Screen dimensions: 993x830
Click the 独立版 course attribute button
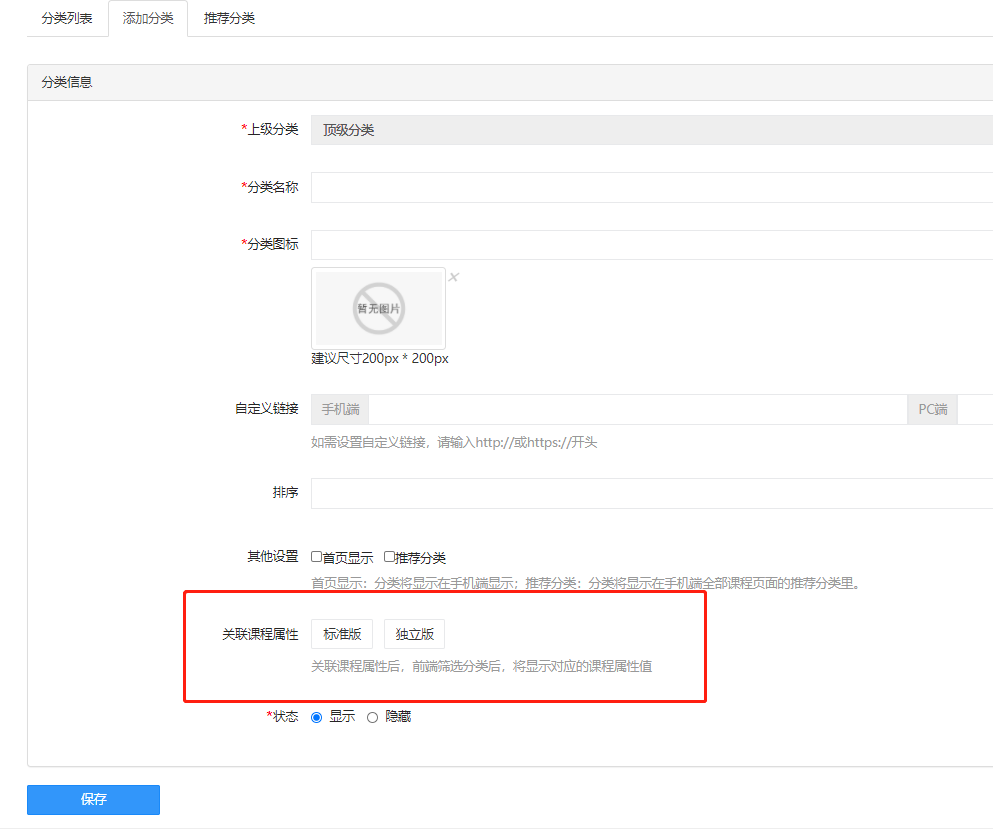click(x=415, y=634)
